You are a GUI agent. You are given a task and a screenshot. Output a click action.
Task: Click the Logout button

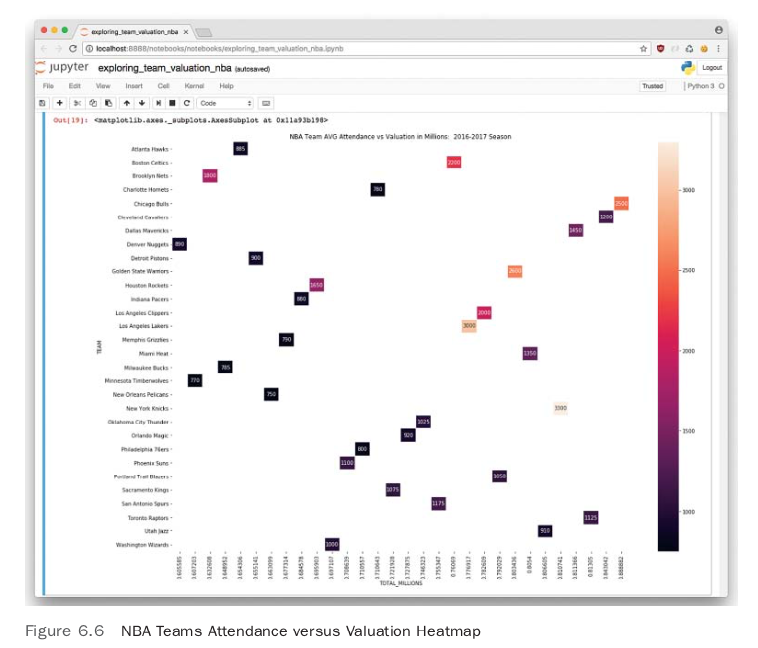tap(712, 68)
